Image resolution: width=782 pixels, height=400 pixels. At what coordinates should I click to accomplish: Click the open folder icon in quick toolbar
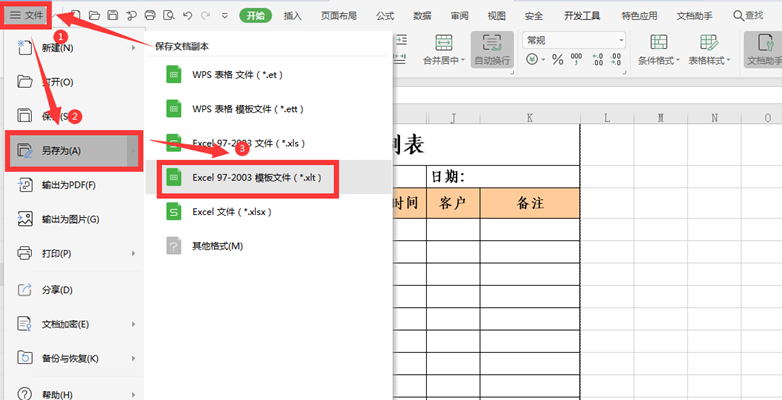(94, 15)
